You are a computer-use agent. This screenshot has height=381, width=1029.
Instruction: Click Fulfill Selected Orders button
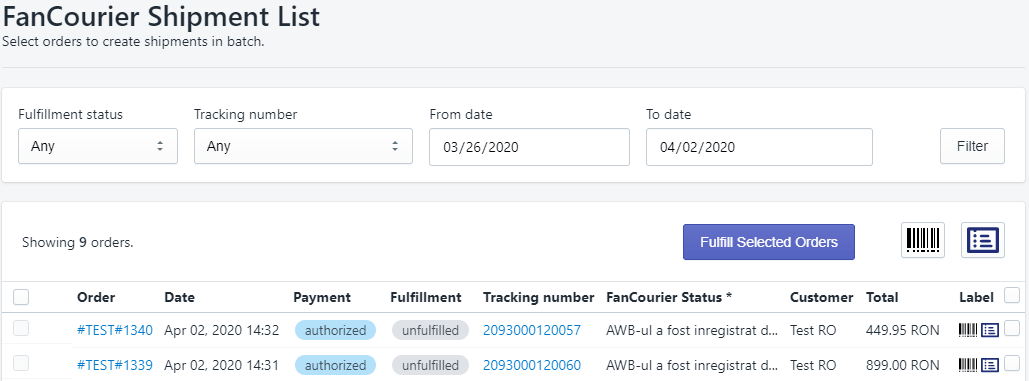click(768, 242)
